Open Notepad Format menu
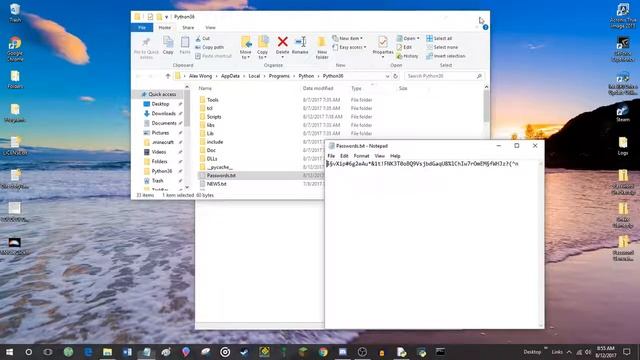Screen dimensions: 640x360 point(361,156)
